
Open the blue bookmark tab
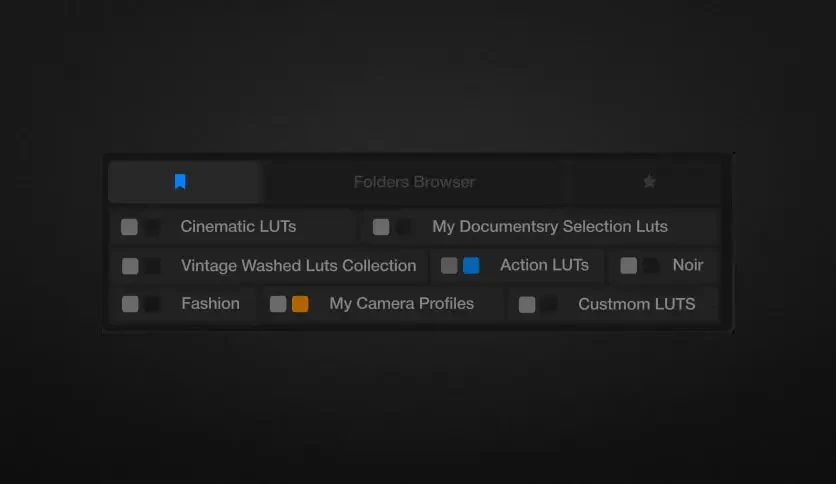coord(184,182)
